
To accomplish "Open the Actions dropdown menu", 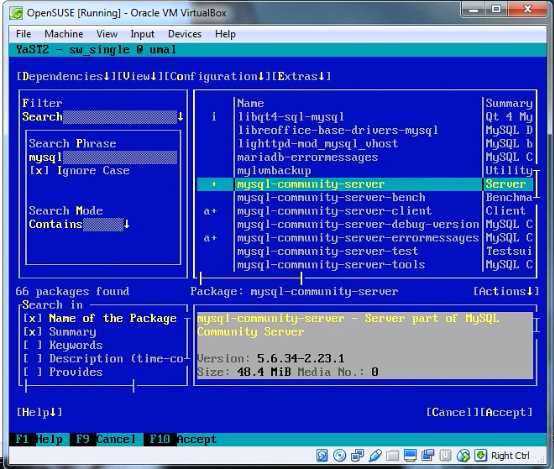I will point(506,291).
